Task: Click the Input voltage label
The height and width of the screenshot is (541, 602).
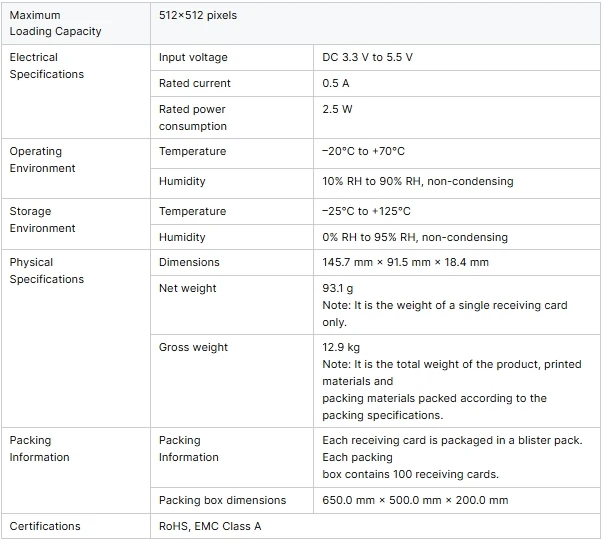Action: pos(193,57)
